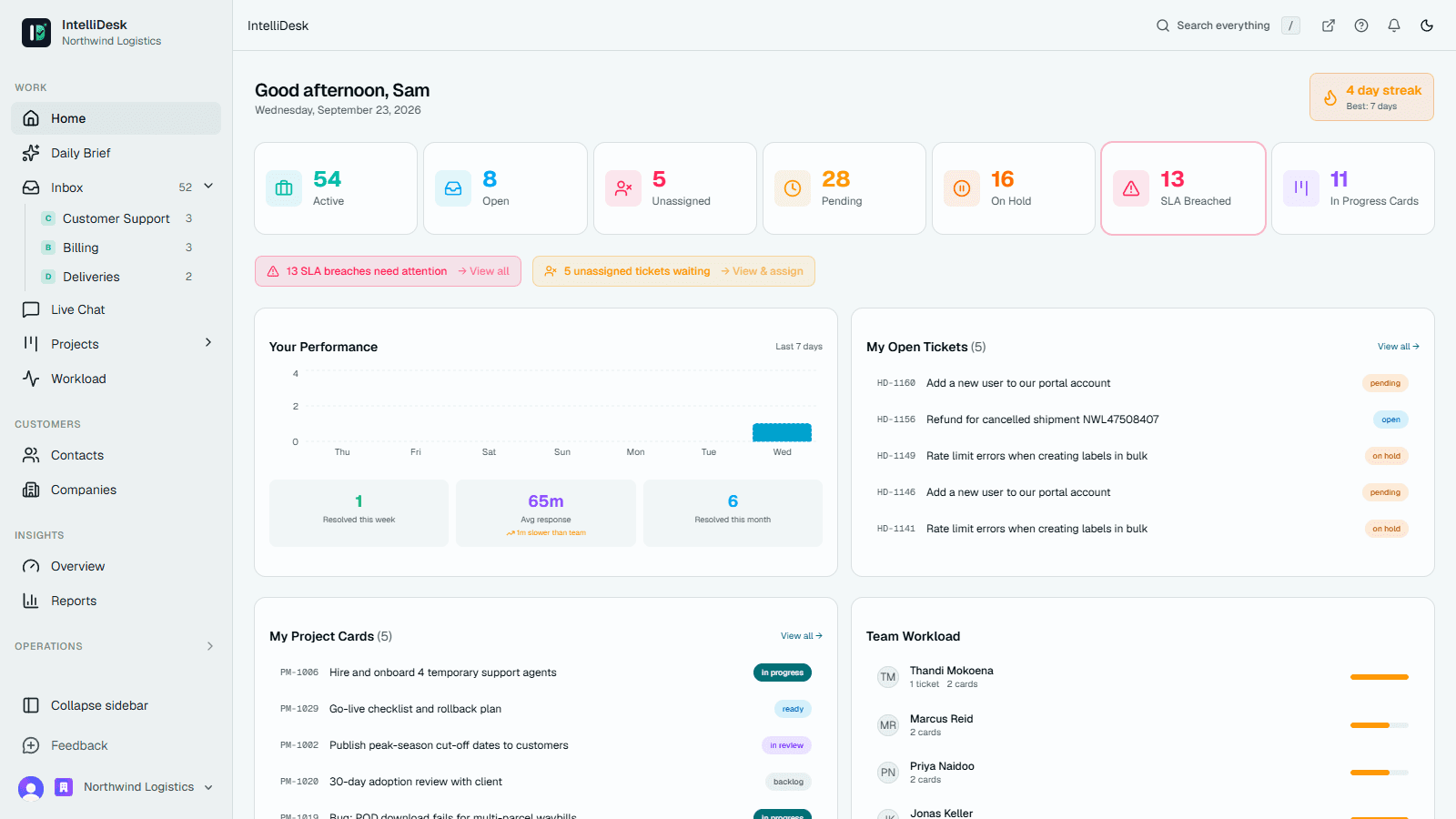Open the 54 Active stat card
Screen dimensions: 1456x819
point(336,188)
